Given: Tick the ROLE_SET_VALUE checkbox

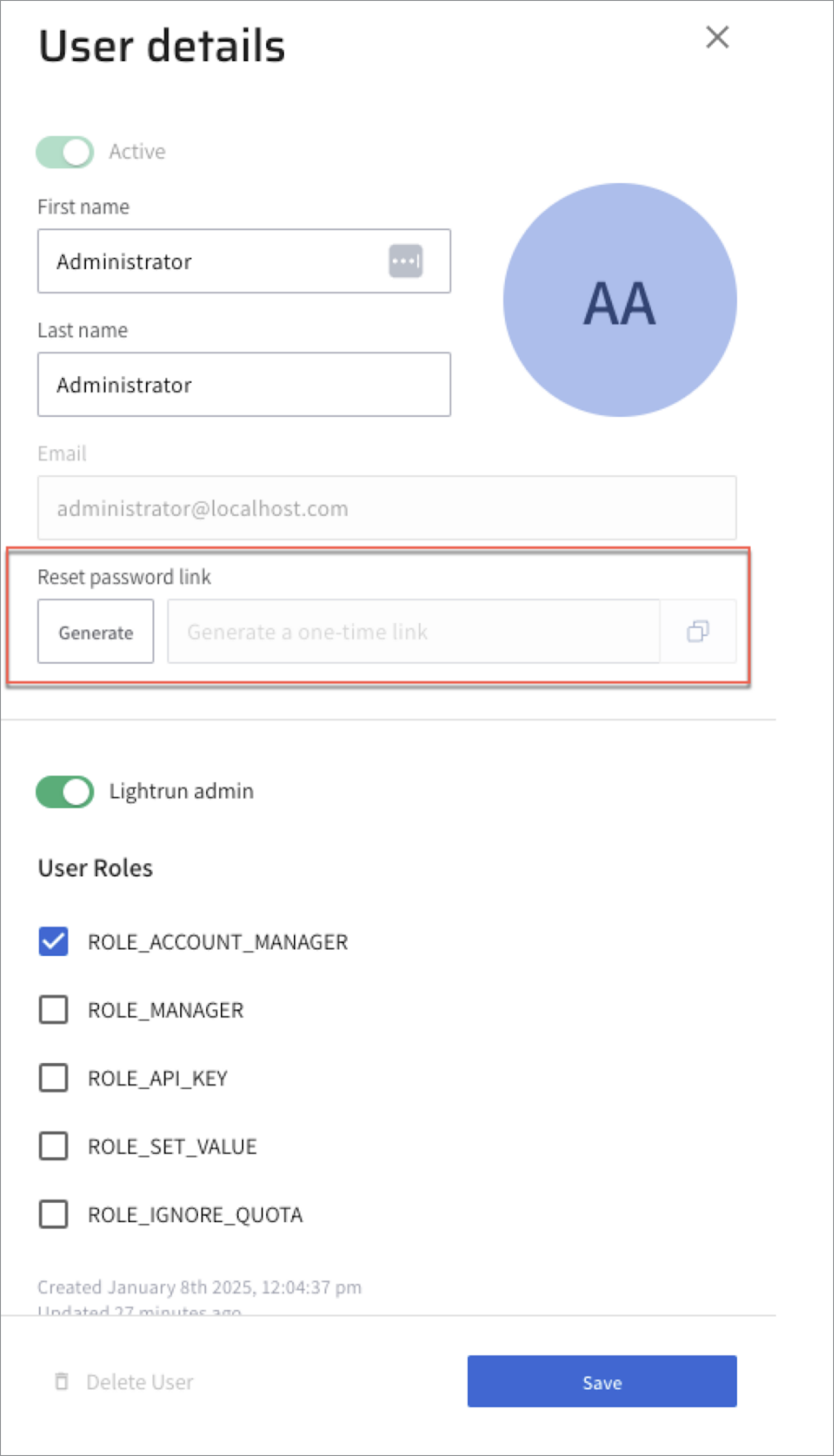Looking at the screenshot, I should (53, 1146).
